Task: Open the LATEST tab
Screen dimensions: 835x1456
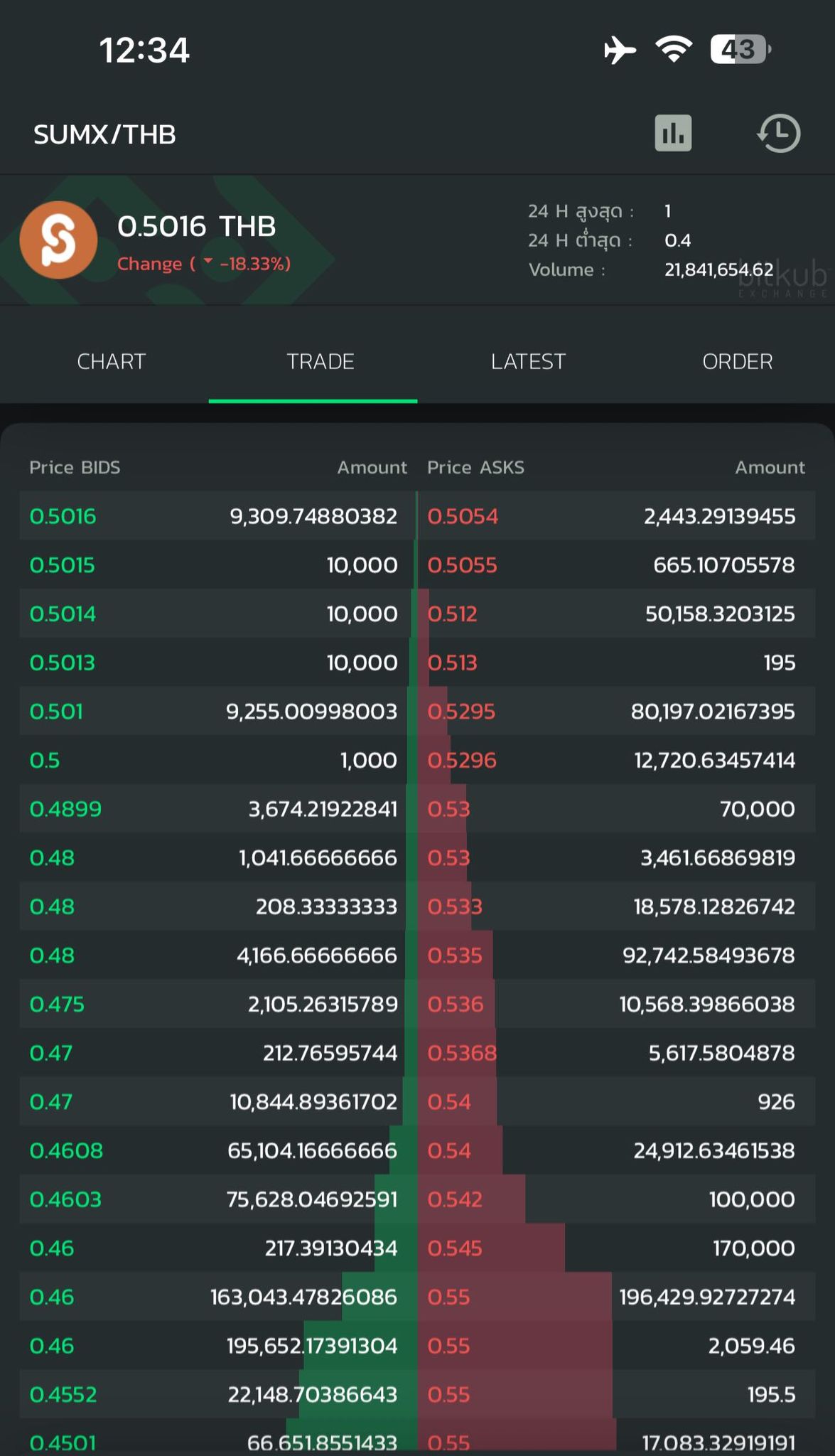Action: pyautogui.click(x=528, y=362)
